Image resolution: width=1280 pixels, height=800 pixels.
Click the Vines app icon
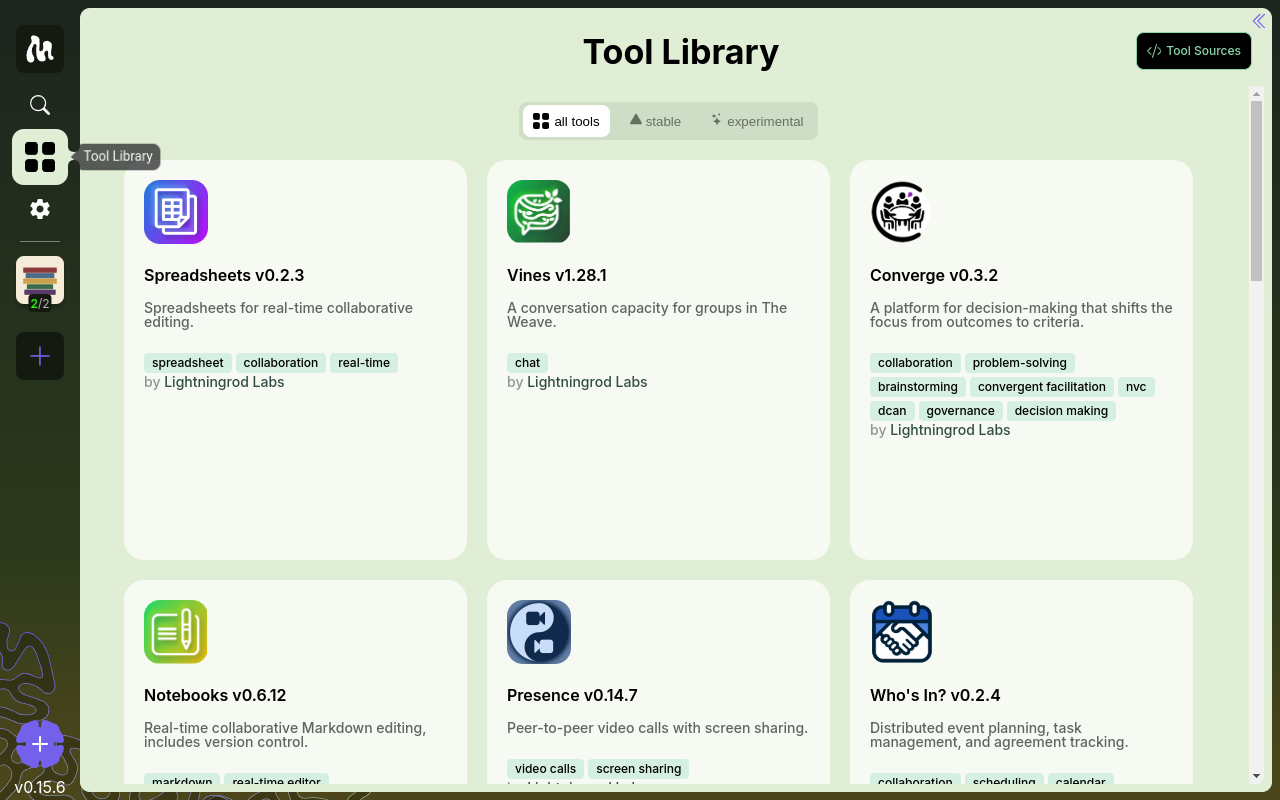(x=539, y=212)
